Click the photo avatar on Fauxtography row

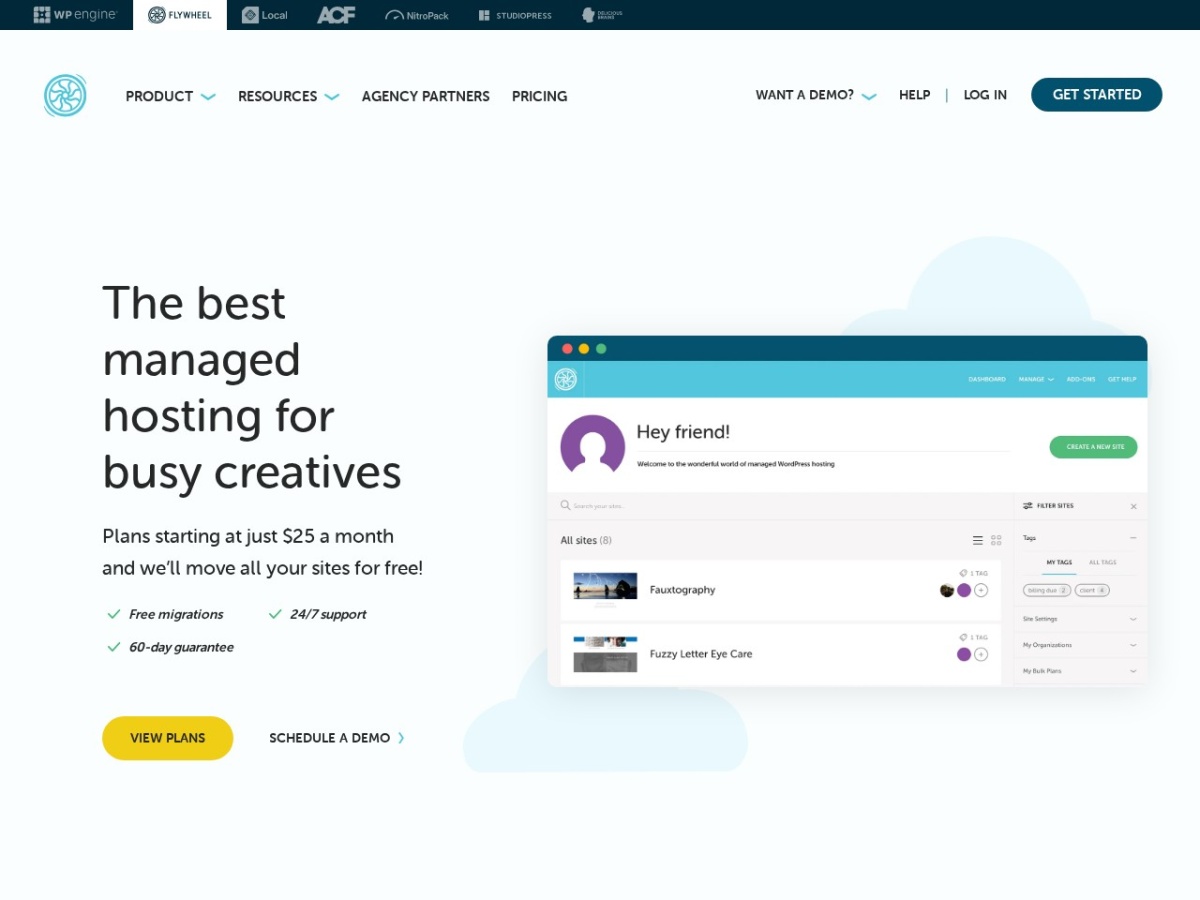coord(947,590)
